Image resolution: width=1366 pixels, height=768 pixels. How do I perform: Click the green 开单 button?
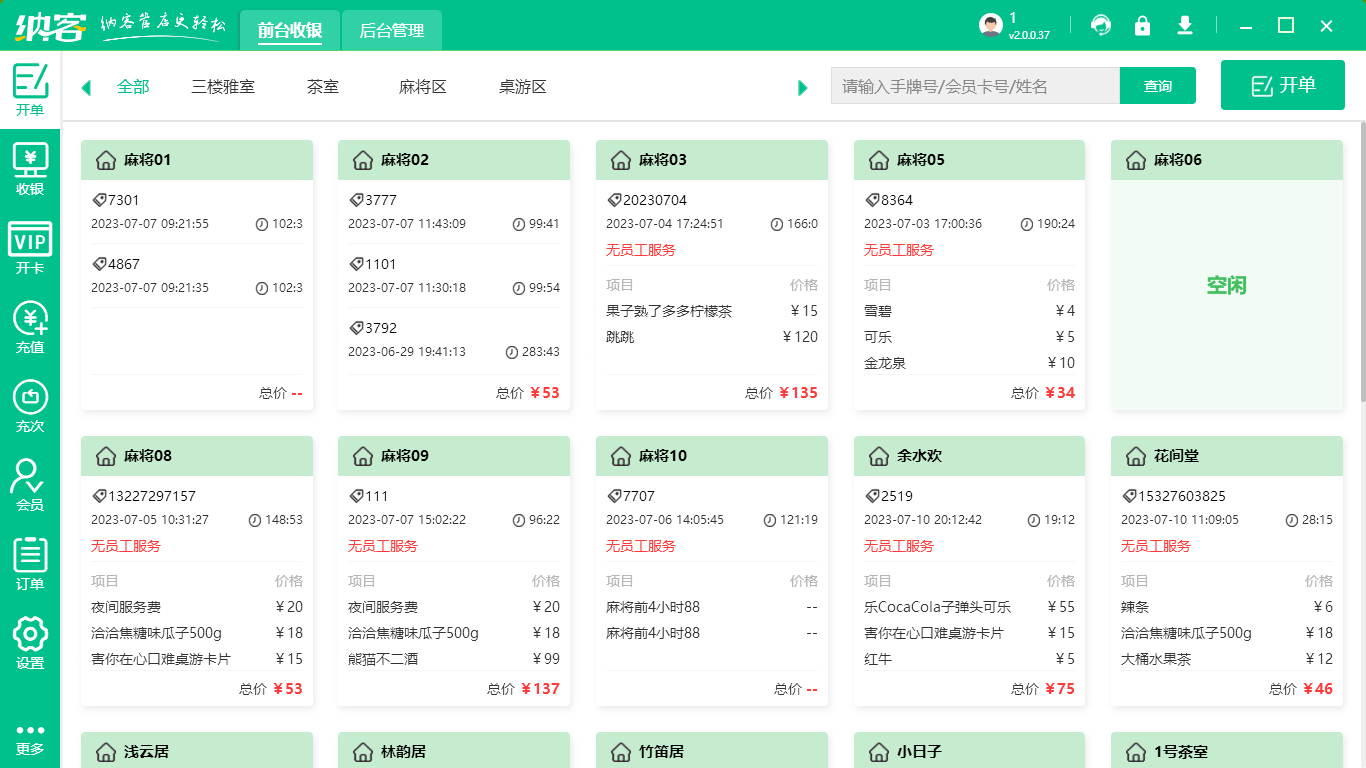(x=1282, y=84)
